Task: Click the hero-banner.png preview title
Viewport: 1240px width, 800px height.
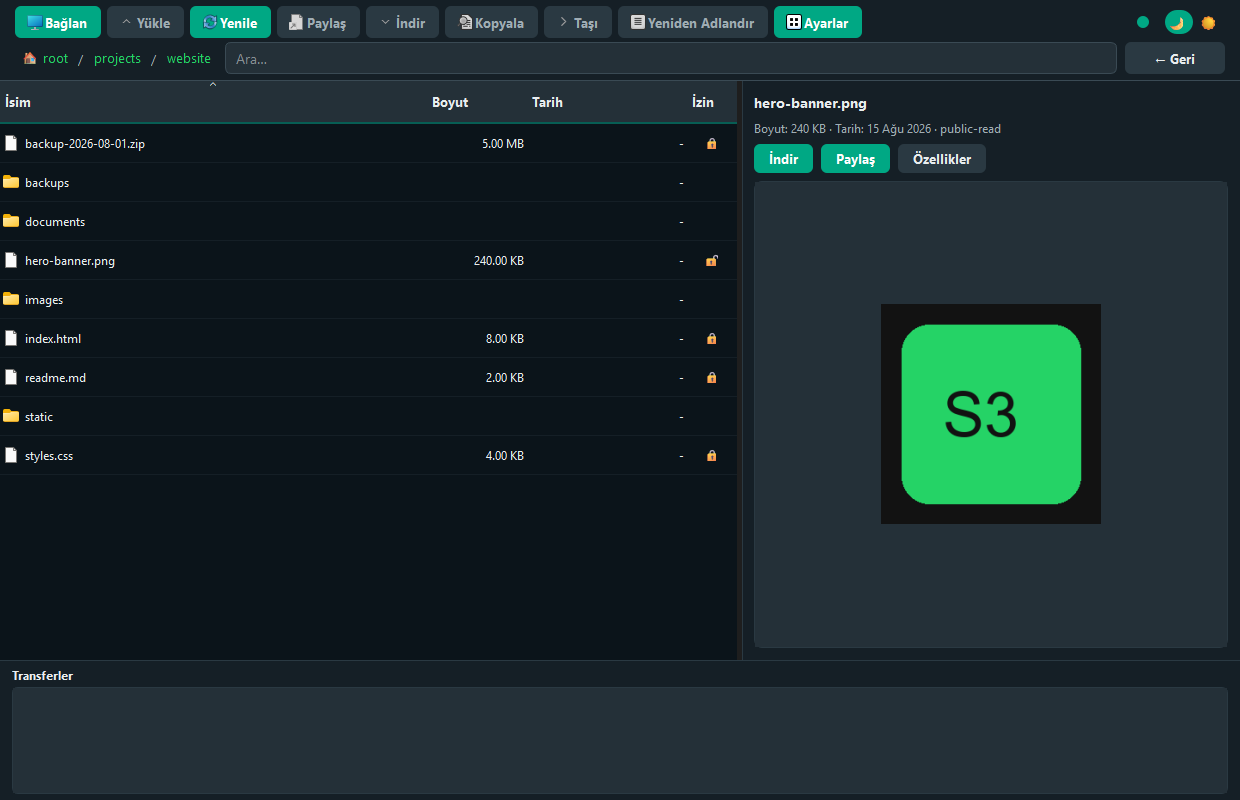Action: click(810, 103)
